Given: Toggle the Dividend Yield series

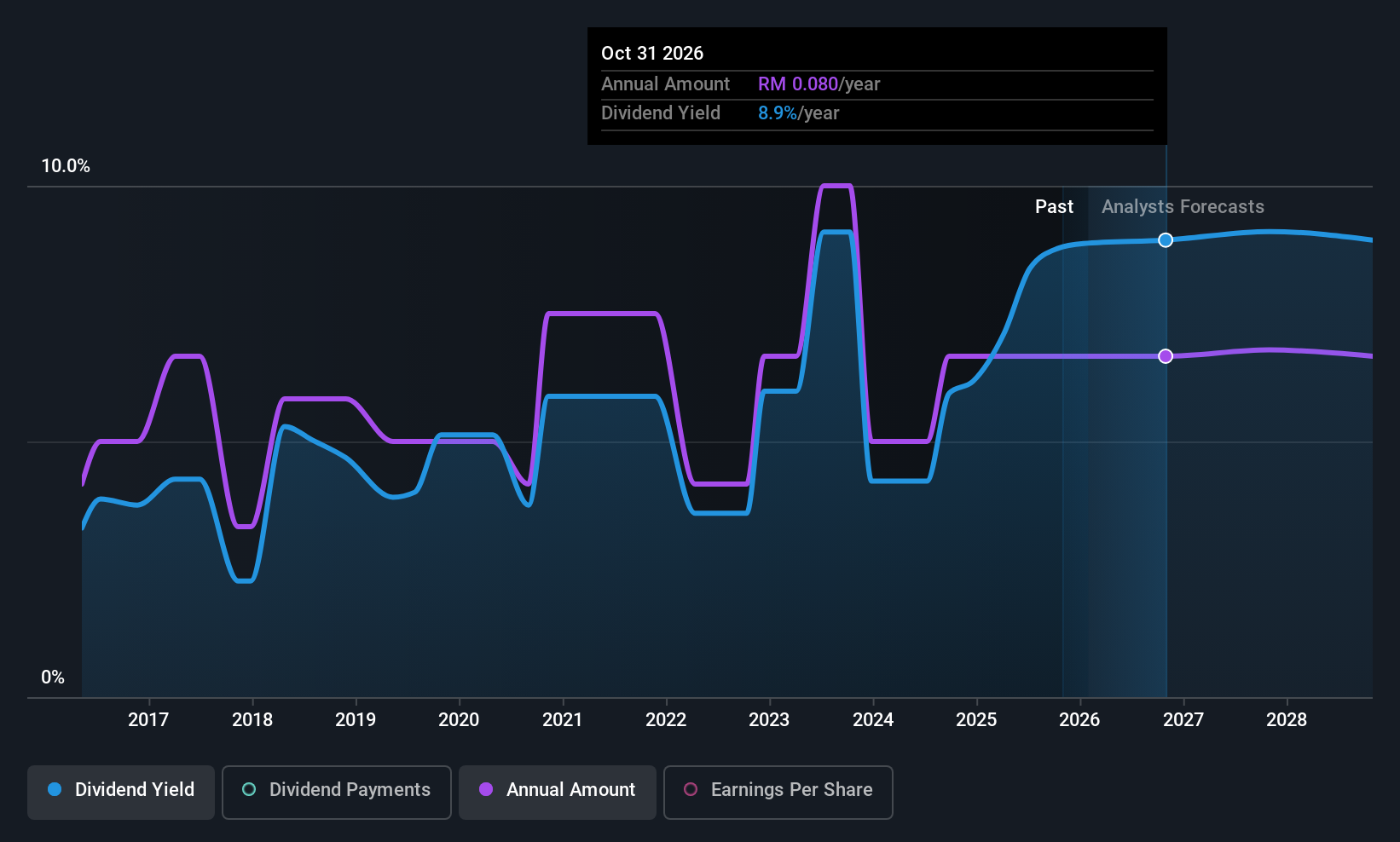Looking at the screenshot, I should (121, 792).
